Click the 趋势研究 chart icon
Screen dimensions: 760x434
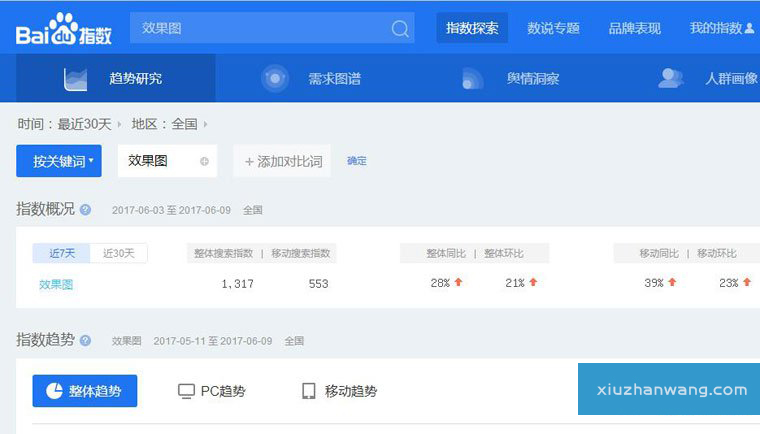coord(76,79)
